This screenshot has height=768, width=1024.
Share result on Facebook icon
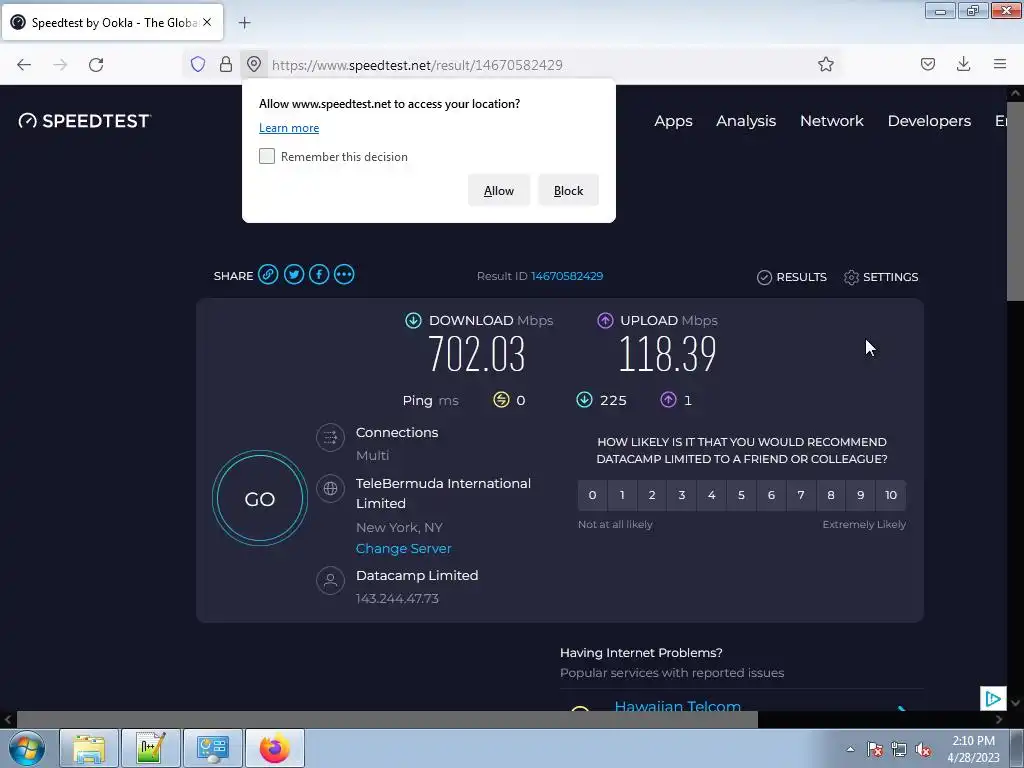(319, 274)
